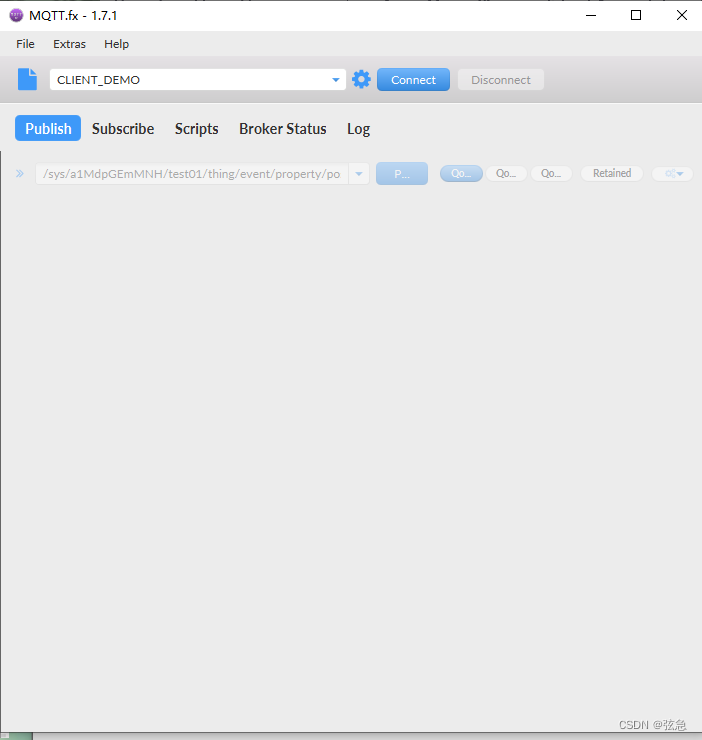Minimize the MQTT.fx window
The image size is (702, 740).
pyautogui.click(x=591, y=16)
